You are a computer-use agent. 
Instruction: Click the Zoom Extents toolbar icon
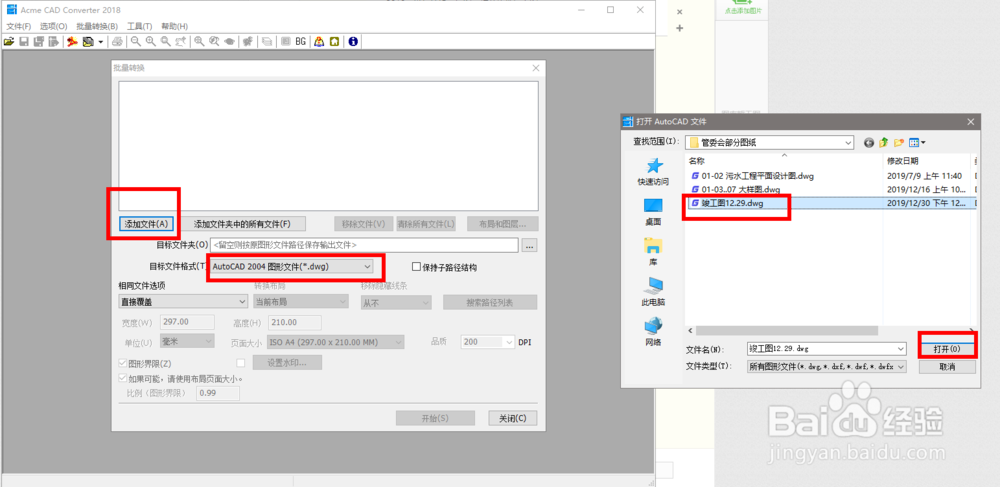pos(199,41)
